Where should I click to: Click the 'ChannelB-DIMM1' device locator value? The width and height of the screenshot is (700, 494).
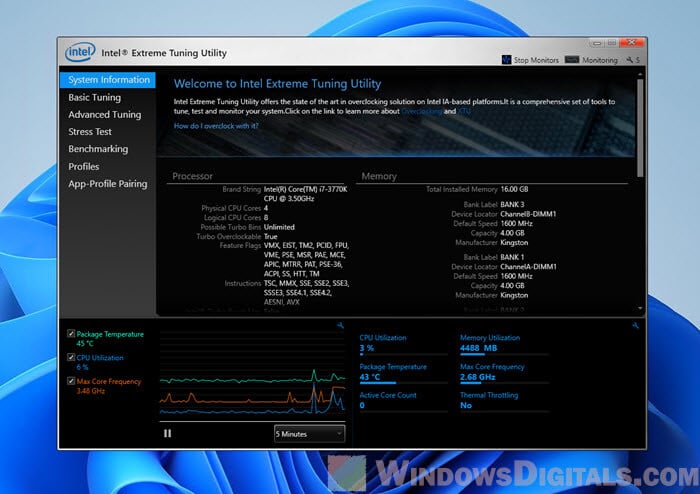529,214
